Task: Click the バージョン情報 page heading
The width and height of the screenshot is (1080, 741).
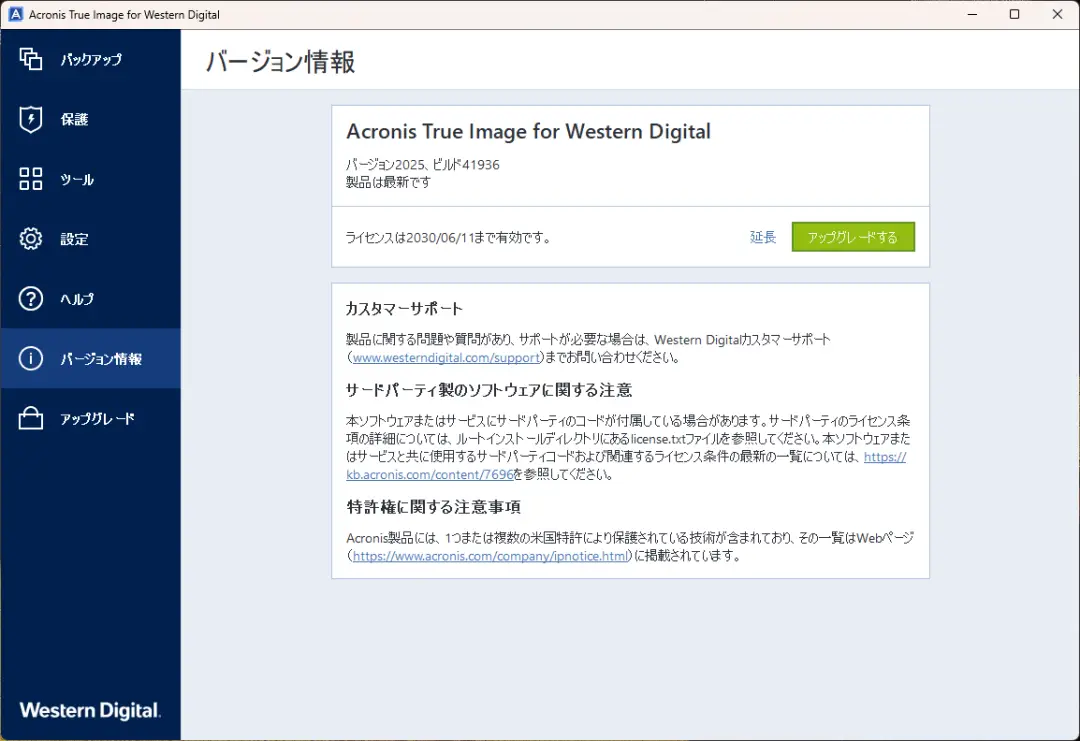Action: (280, 62)
